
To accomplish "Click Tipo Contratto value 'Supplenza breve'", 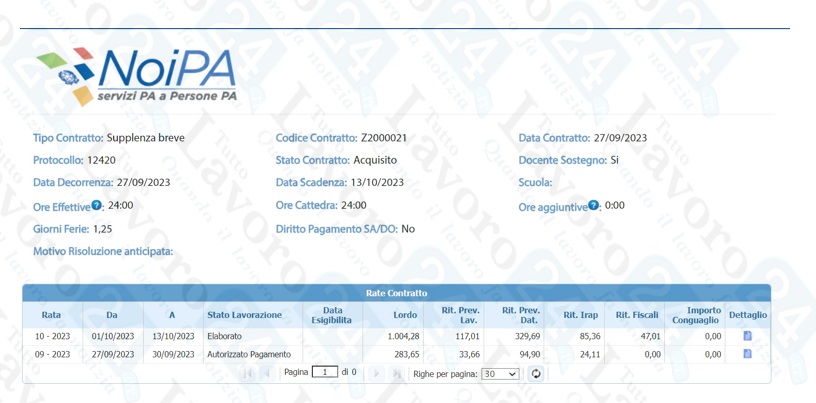I will [x=146, y=138].
